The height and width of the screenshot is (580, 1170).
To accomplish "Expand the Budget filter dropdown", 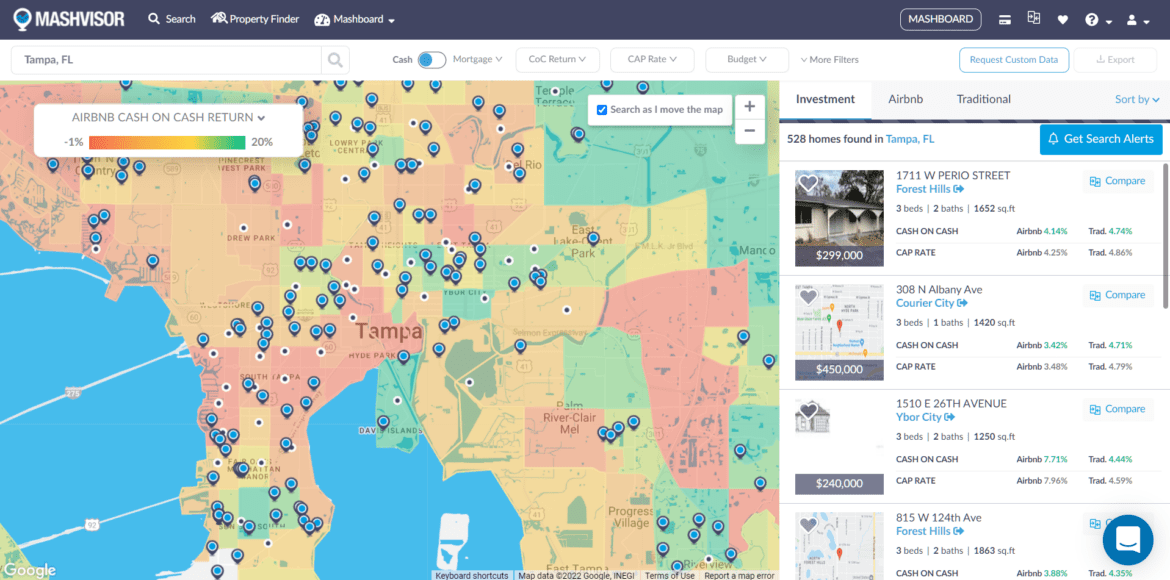I will click(746, 59).
